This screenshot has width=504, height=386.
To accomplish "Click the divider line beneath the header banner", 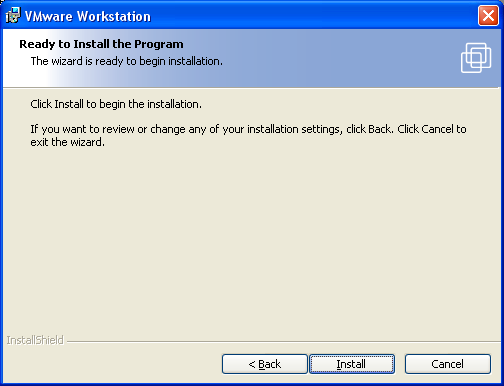I will coord(252,88).
